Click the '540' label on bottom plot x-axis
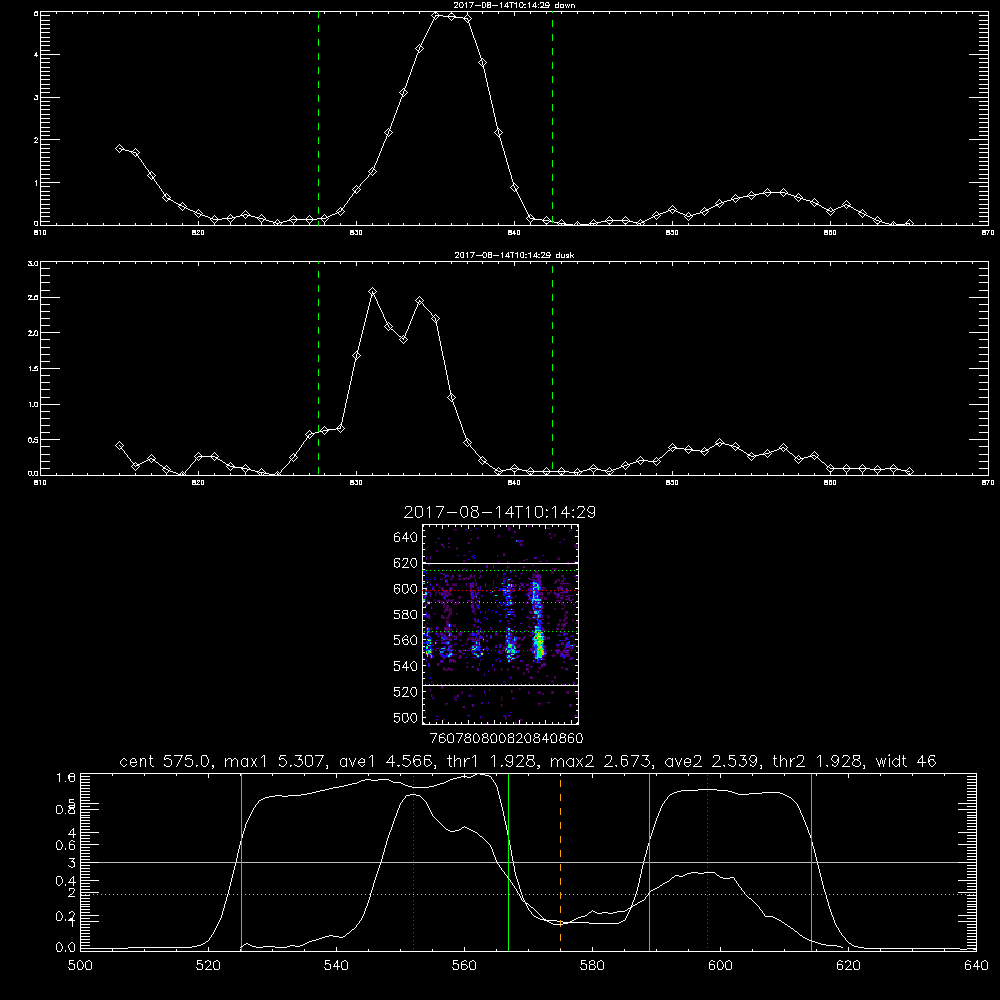Screen dimensions: 1000x1000 [336, 966]
